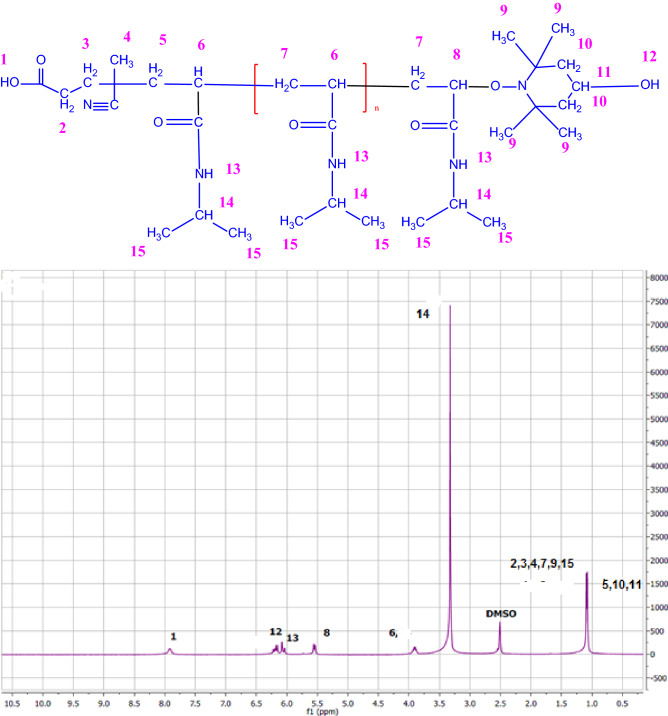Click the nitroxide N atom in the ring

pyautogui.click(x=522, y=86)
